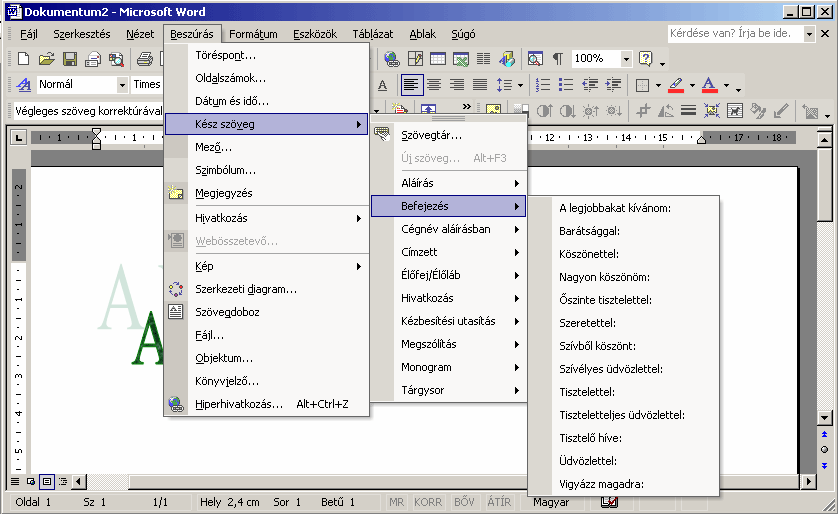Toggle bulleted list
The height and width of the screenshot is (514, 838).
coord(566,84)
